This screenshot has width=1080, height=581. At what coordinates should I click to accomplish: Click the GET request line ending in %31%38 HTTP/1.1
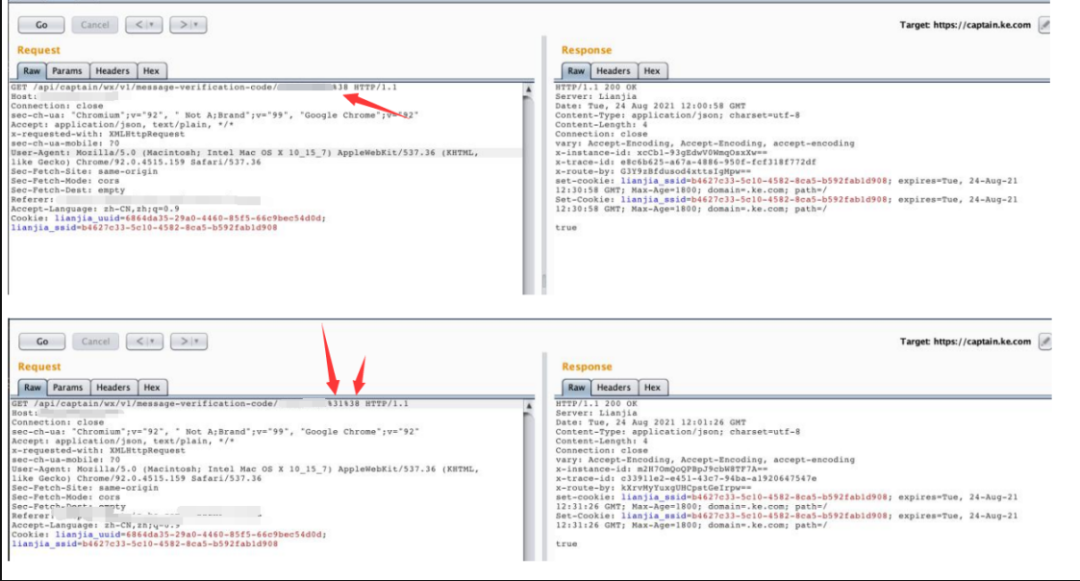210,404
